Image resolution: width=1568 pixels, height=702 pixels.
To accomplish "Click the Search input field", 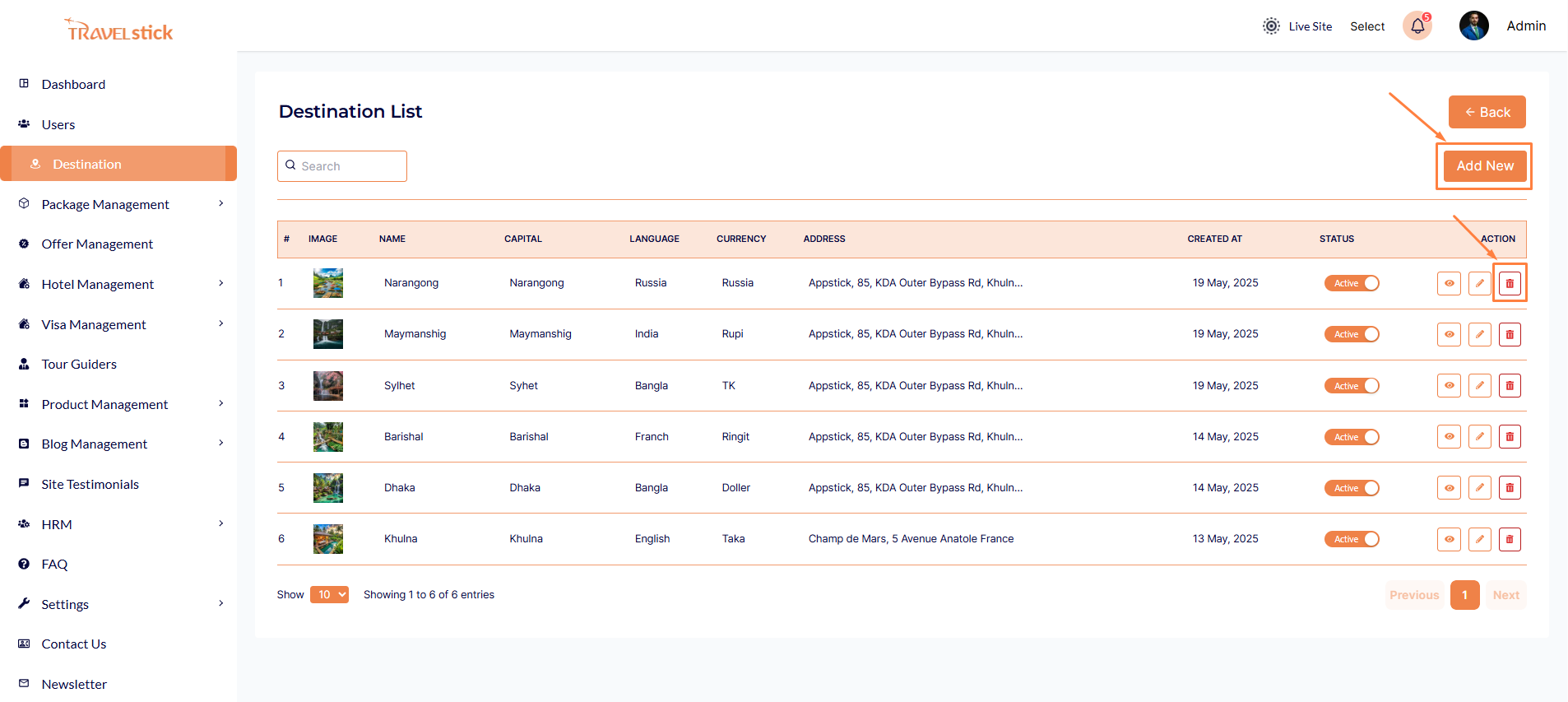I will coord(342,166).
